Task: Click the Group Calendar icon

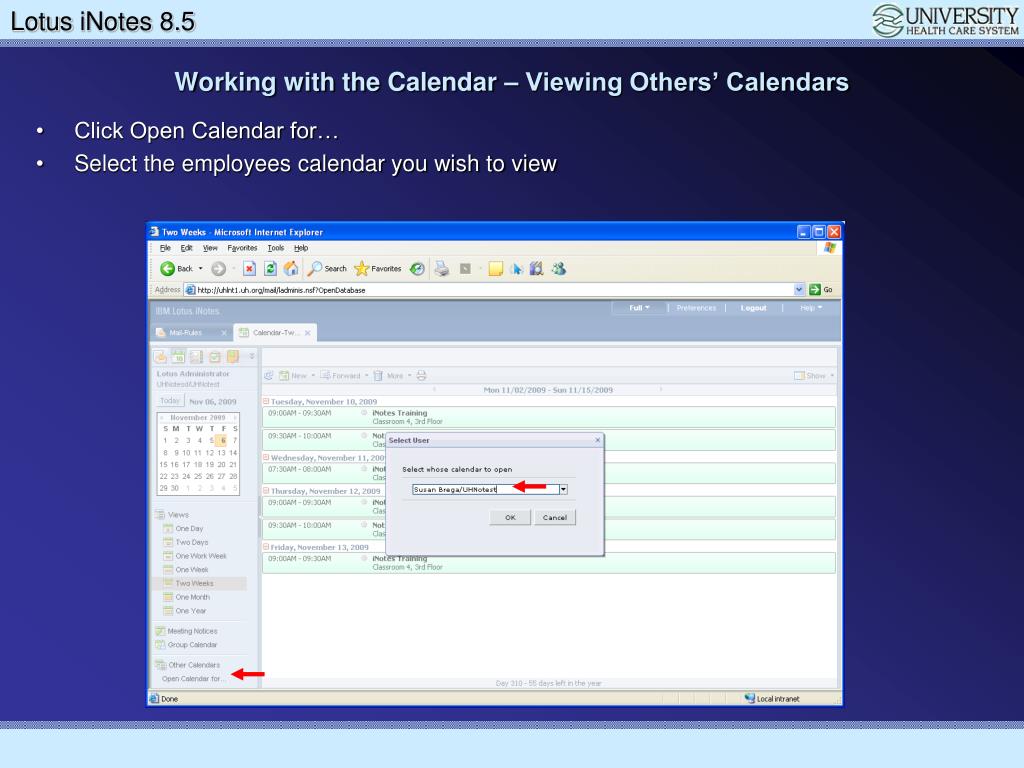Action: tap(161, 645)
